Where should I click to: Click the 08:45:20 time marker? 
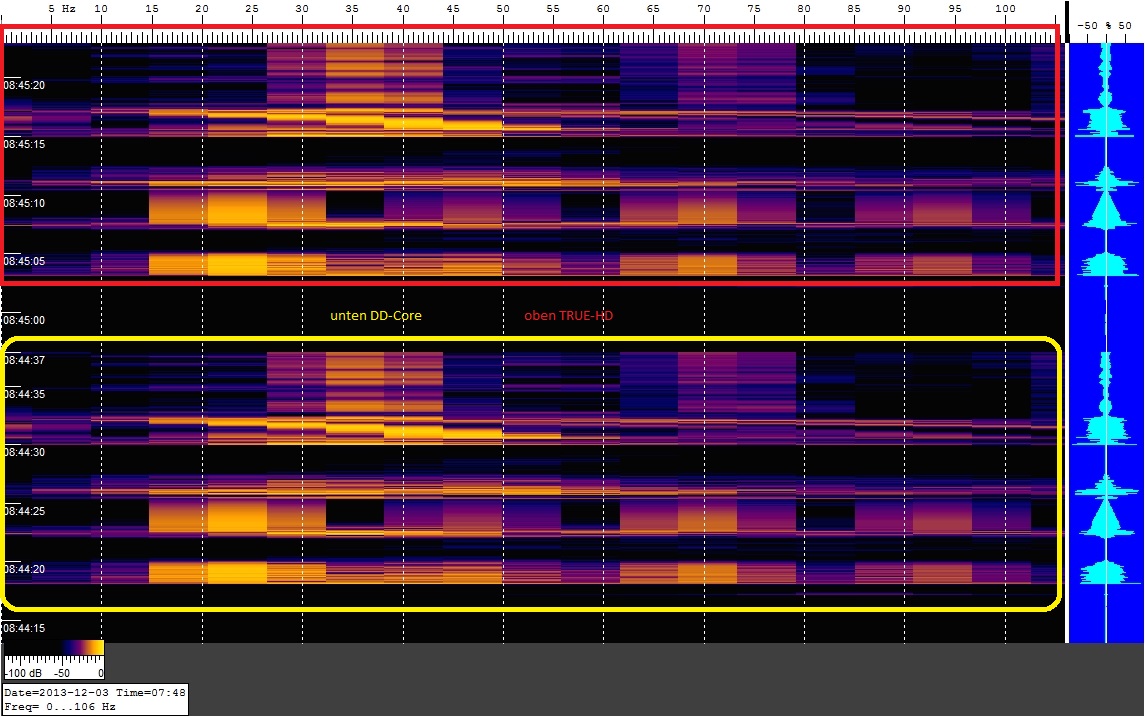pyautogui.click(x=24, y=85)
